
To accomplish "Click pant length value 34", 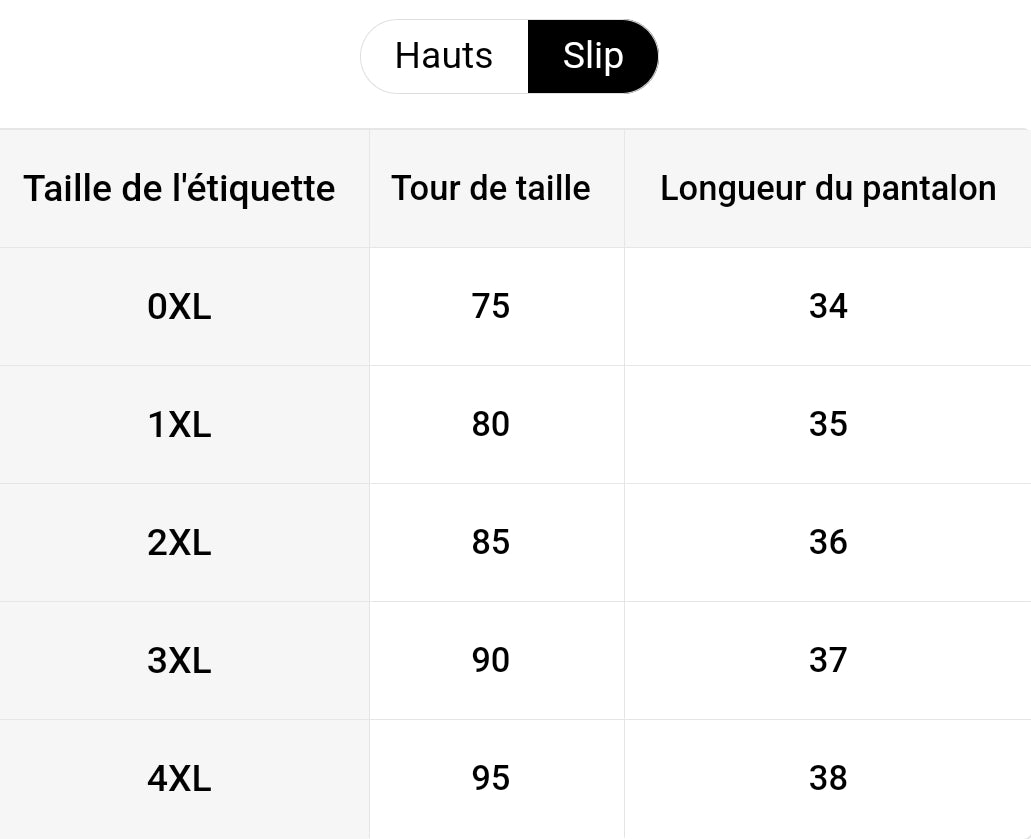I will (x=828, y=306).
